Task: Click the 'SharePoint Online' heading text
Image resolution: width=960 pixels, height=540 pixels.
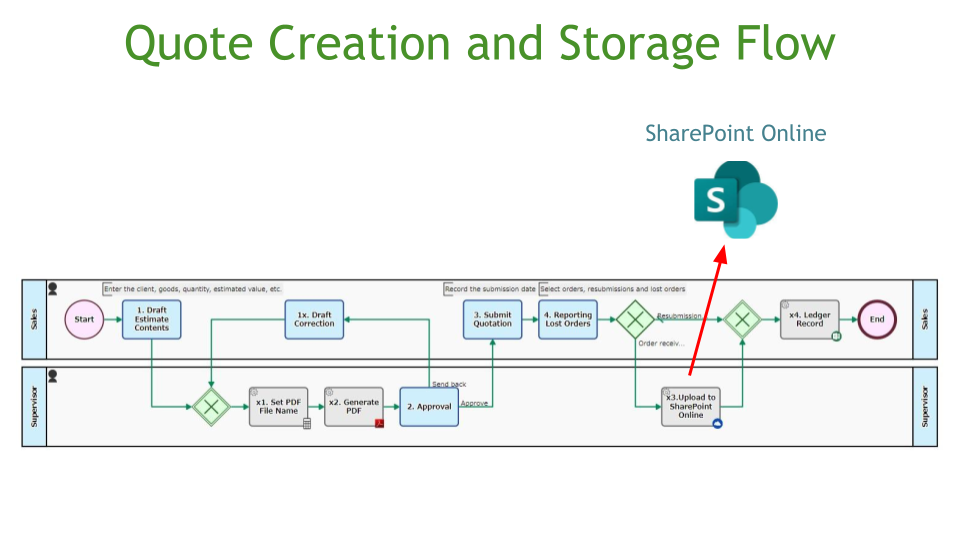Action: 735,133
